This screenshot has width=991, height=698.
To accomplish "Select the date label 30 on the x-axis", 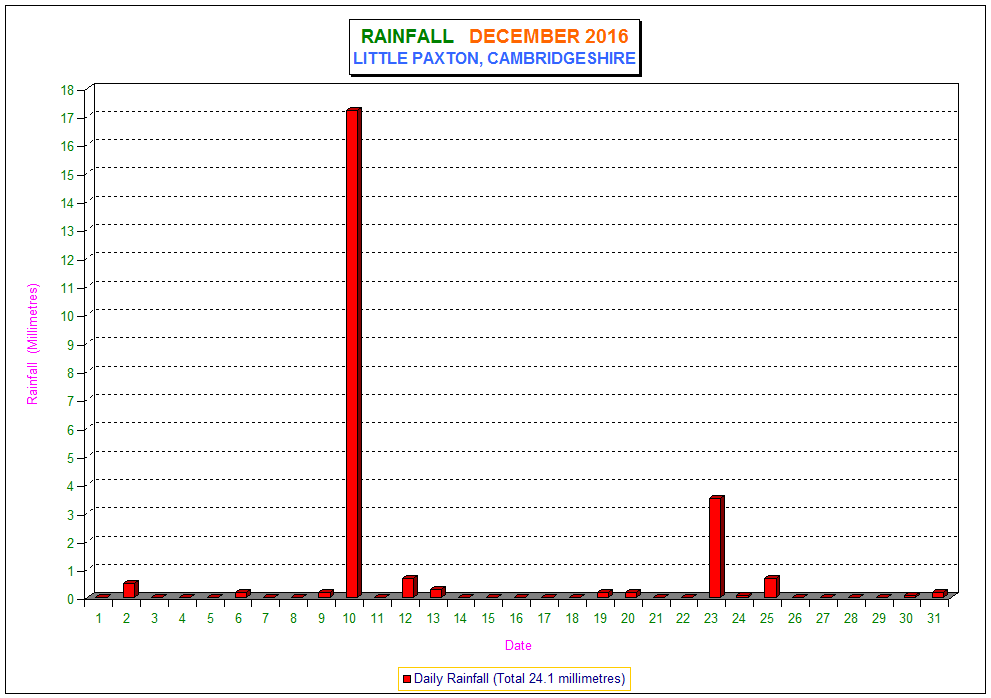I will (906, 618).
